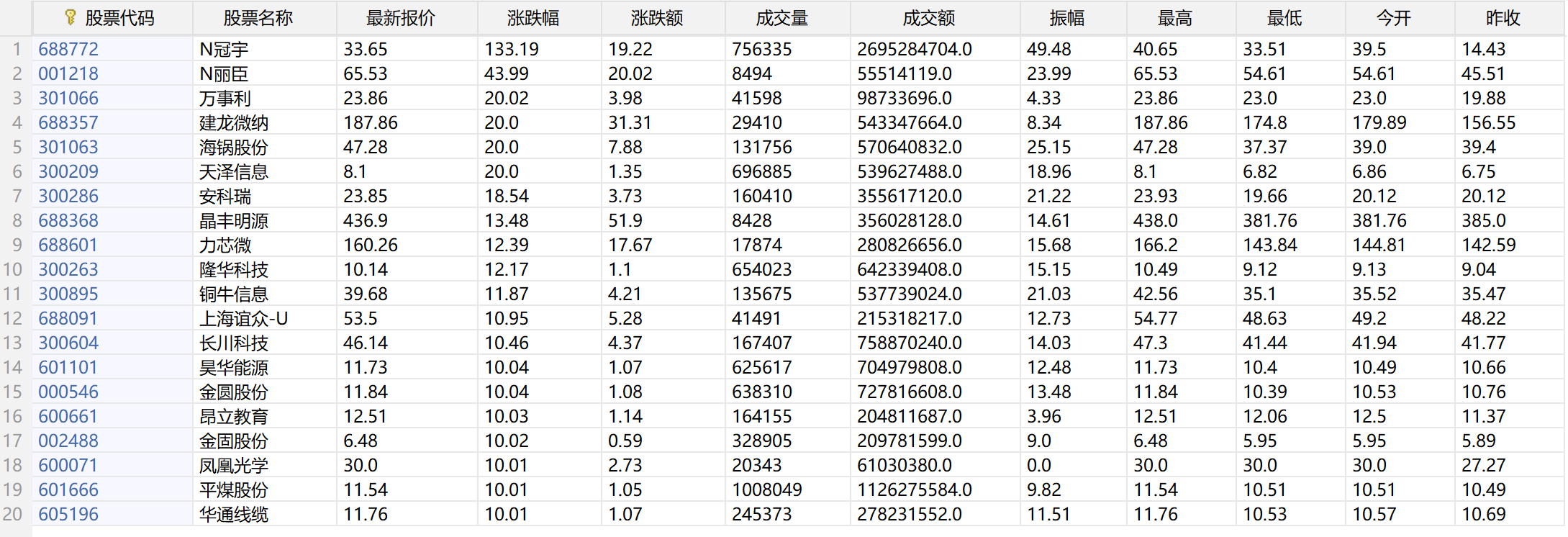Select stock code 000546
1568x537 pixels.
[x=68, y=392]
